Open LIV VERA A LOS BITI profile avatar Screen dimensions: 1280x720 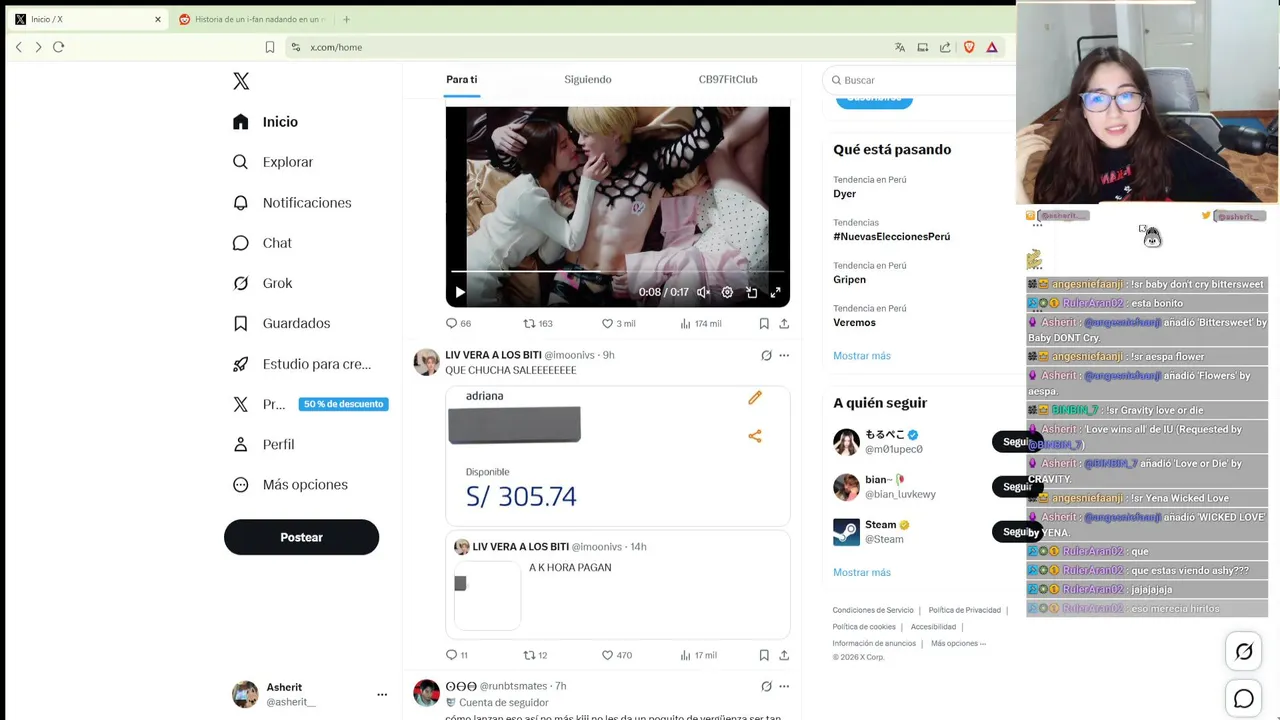[427, 362]
